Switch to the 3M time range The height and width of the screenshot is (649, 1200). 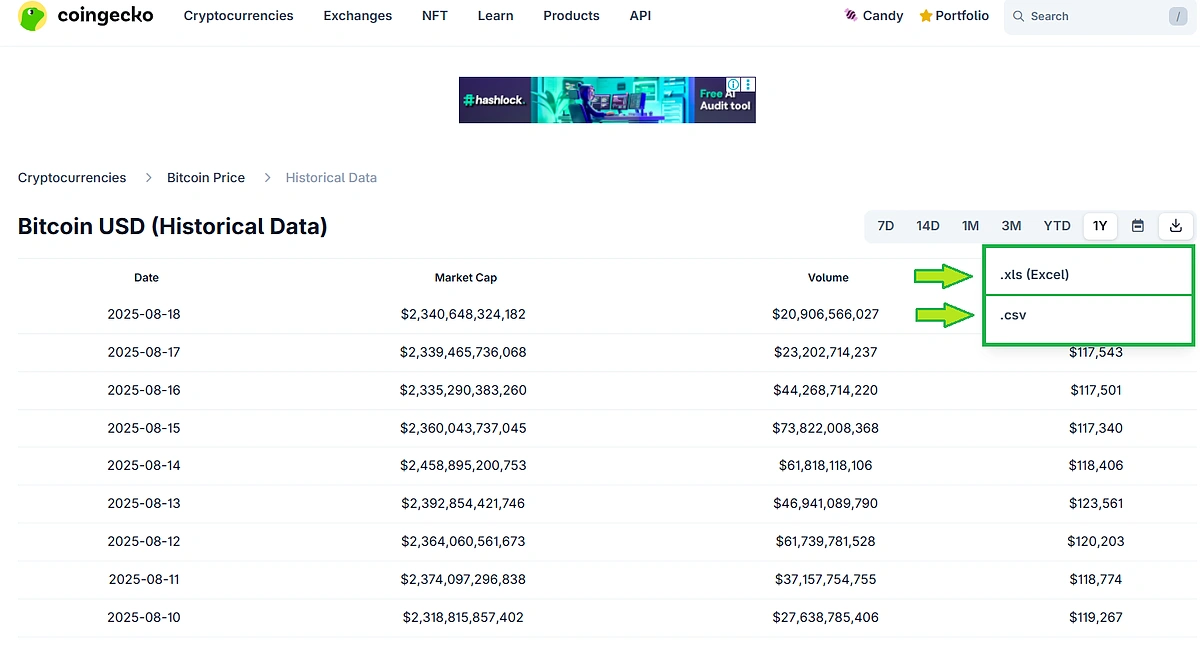[1011, 225]
